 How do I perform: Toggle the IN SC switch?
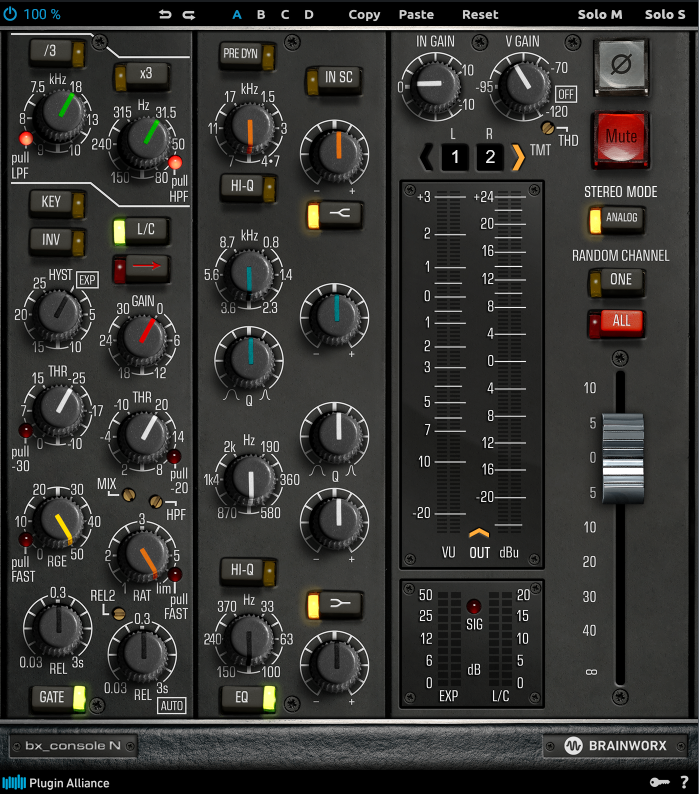pyautogui.click(x=334, y=80)
